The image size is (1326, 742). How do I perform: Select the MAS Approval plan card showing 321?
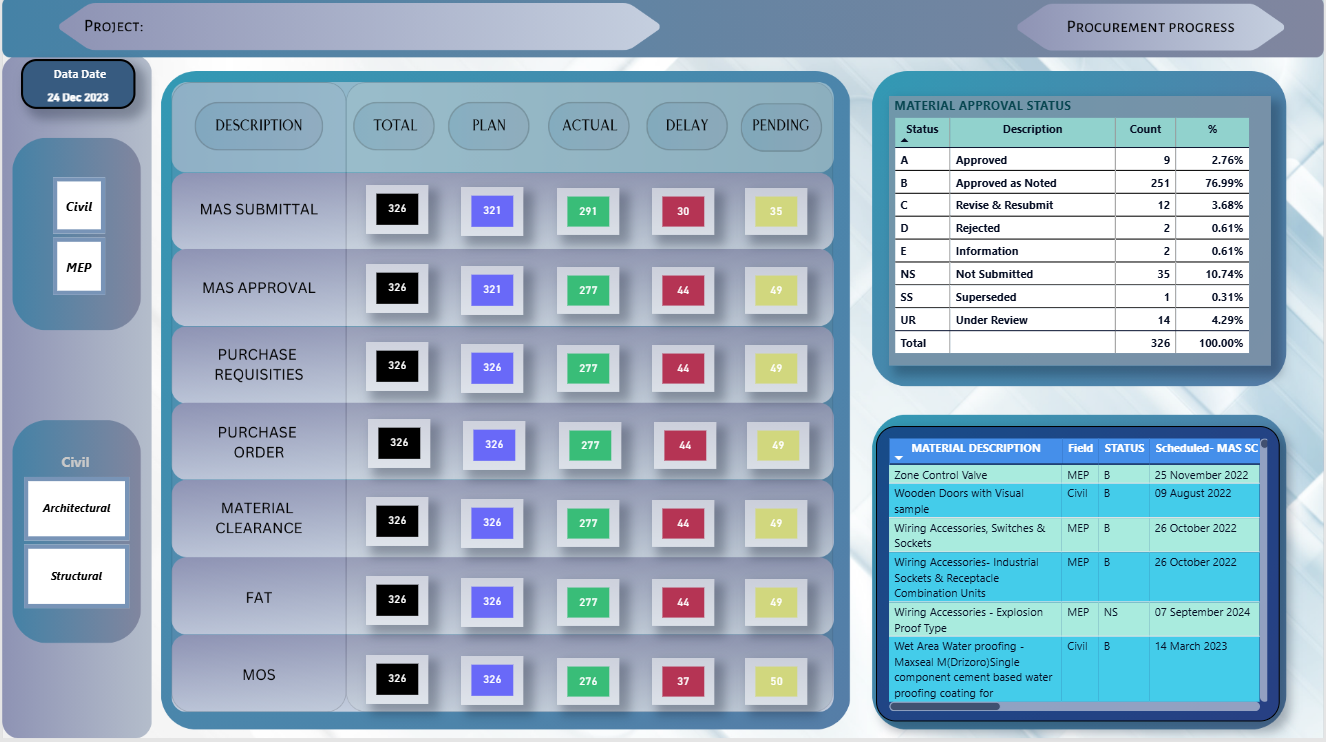tap(492, 289)
